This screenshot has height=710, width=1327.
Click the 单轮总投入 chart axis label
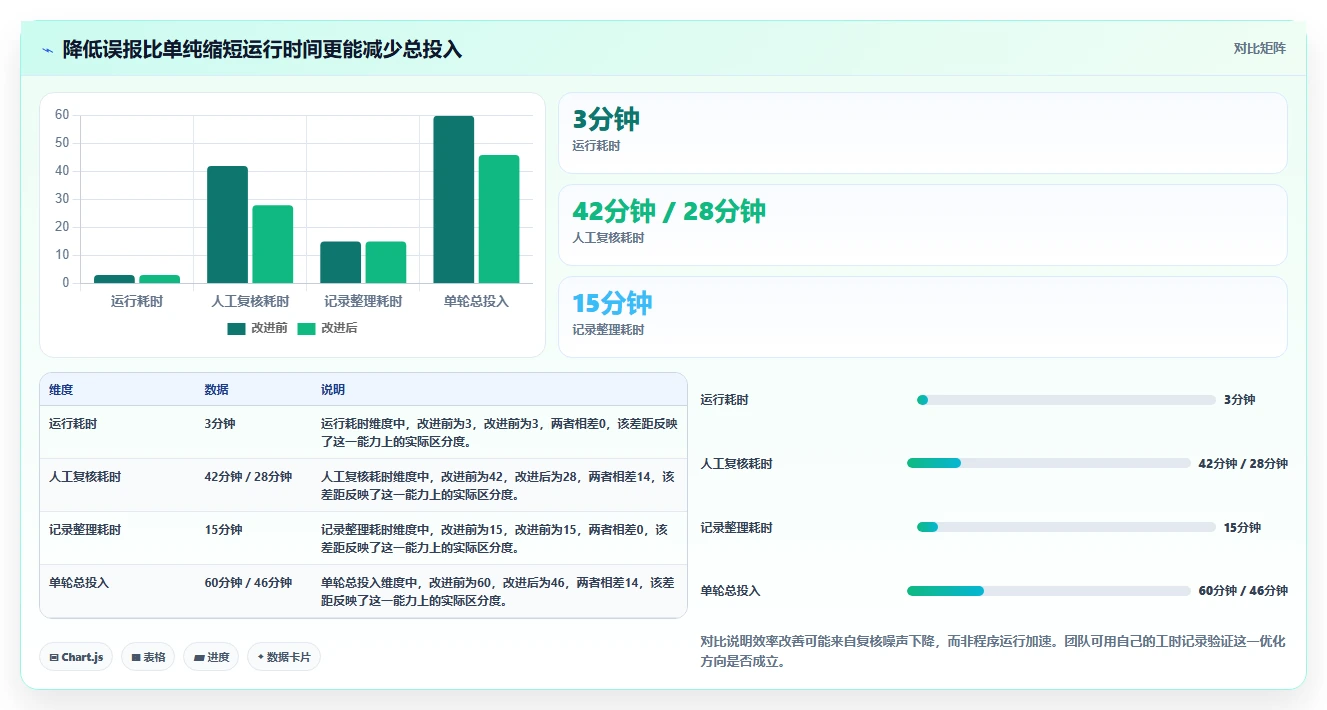coord(476,301)
